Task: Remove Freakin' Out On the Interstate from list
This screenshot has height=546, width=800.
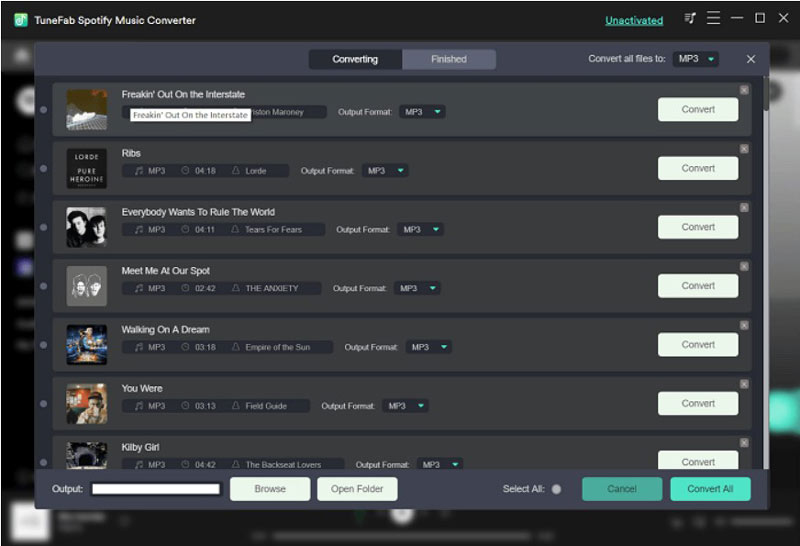Action: (x=744, y=90)
